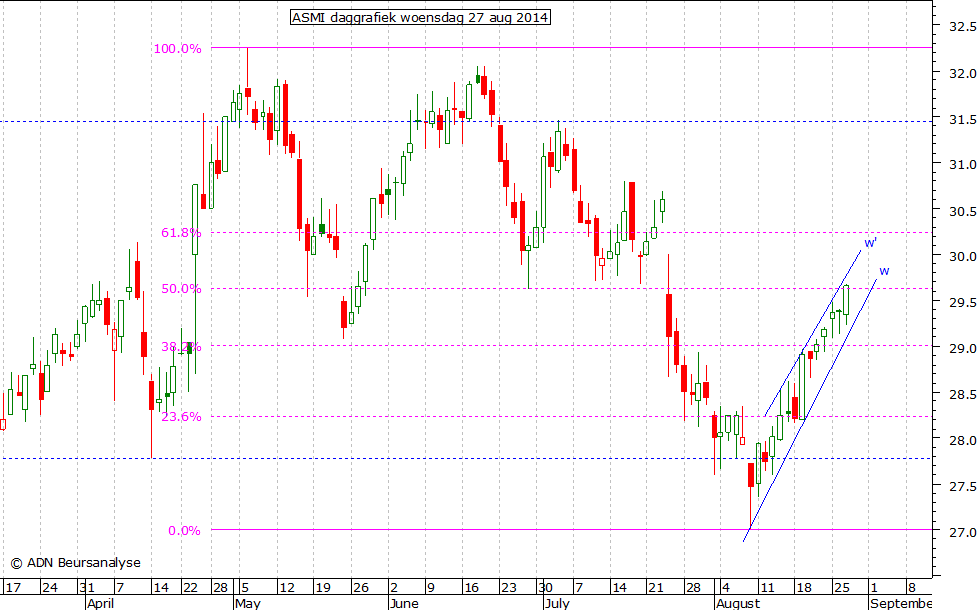The height and width of the screenshot is (610, 980).
Task: Select date label "17" on time axis
Action: pos(13,588)
